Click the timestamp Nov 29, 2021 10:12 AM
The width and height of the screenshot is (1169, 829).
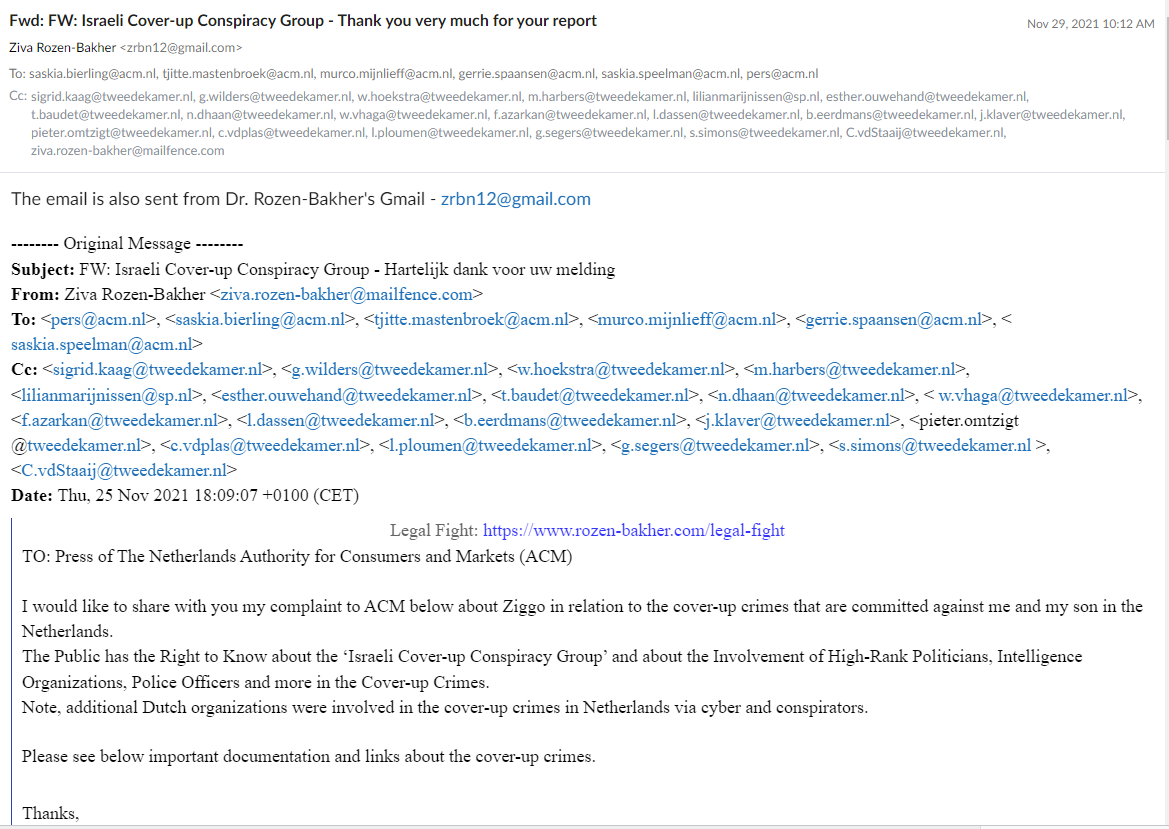tap(1090, 24)
